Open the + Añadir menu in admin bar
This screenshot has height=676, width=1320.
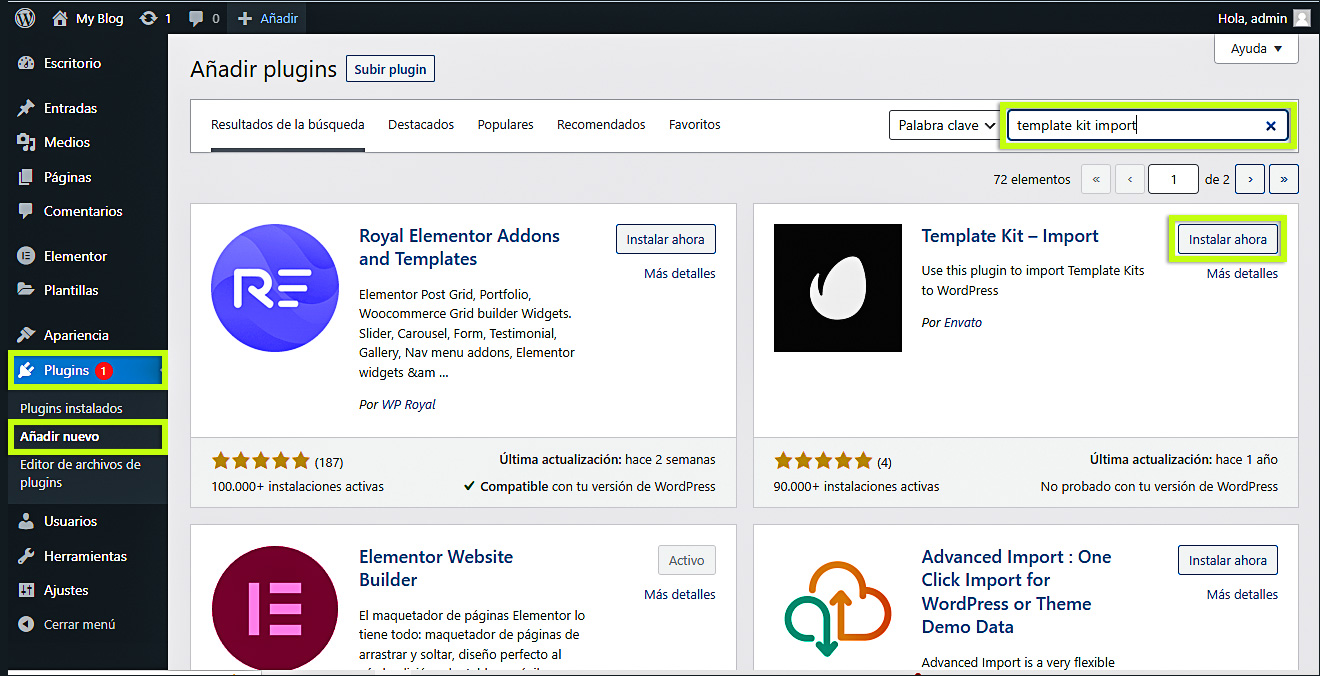(x=268, y=18)
